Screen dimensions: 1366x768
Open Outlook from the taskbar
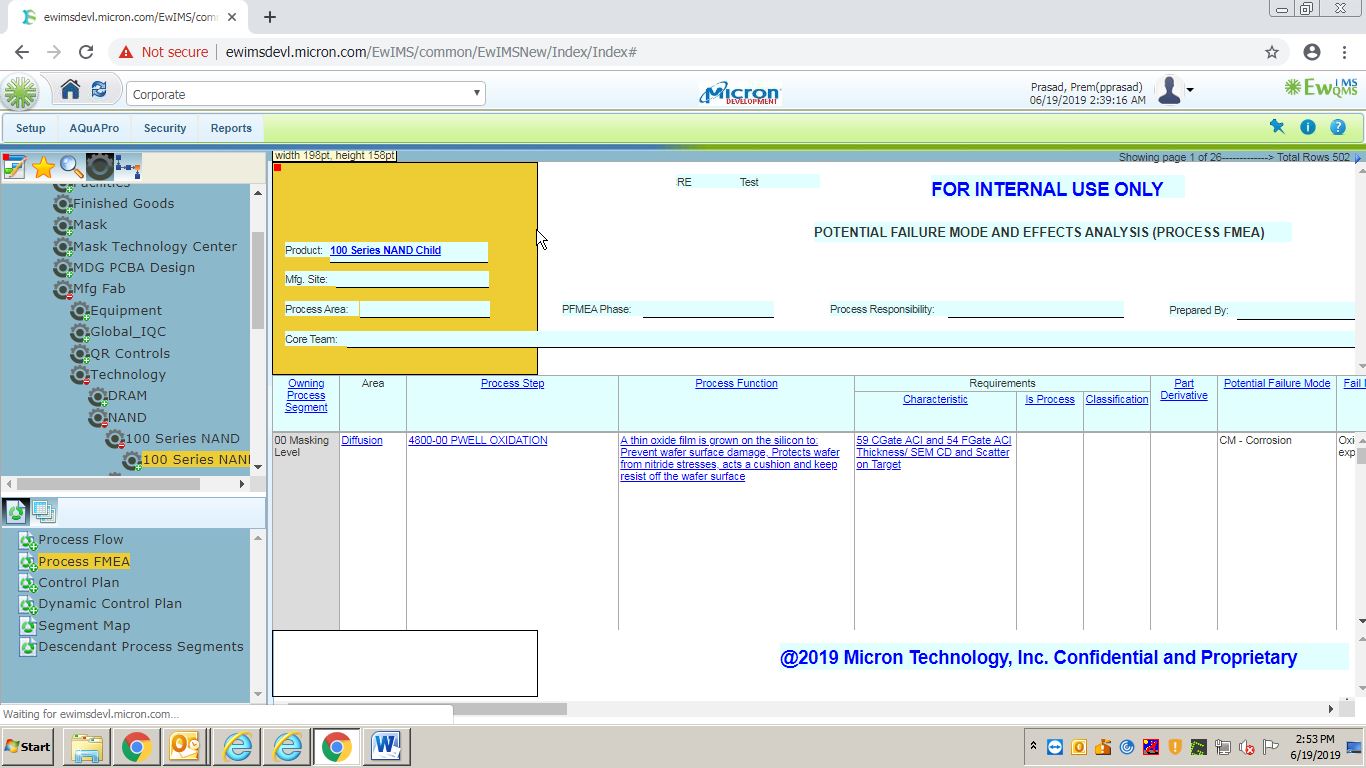(185, 747)
